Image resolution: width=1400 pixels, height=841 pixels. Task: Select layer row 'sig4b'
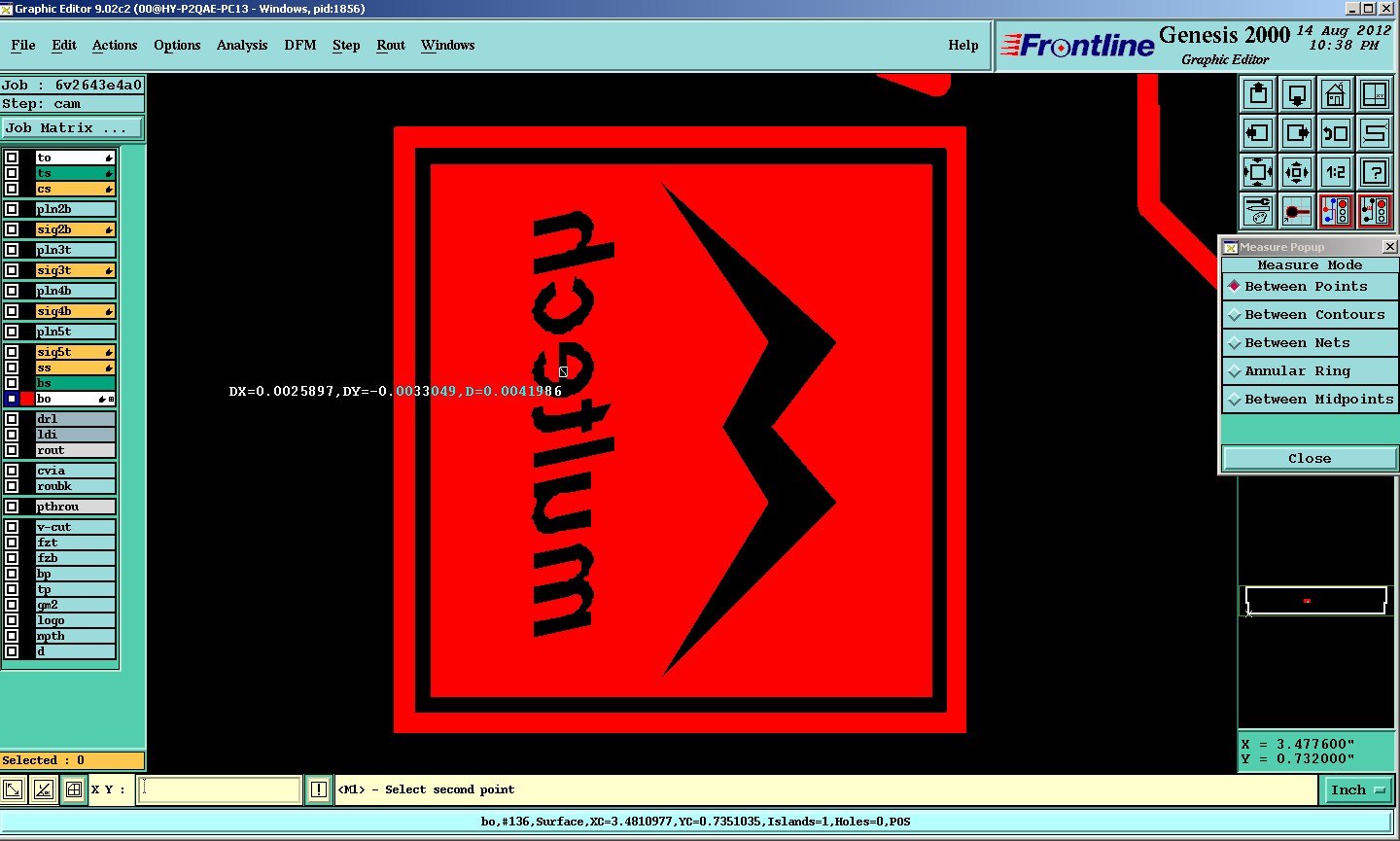pos(76,311)
